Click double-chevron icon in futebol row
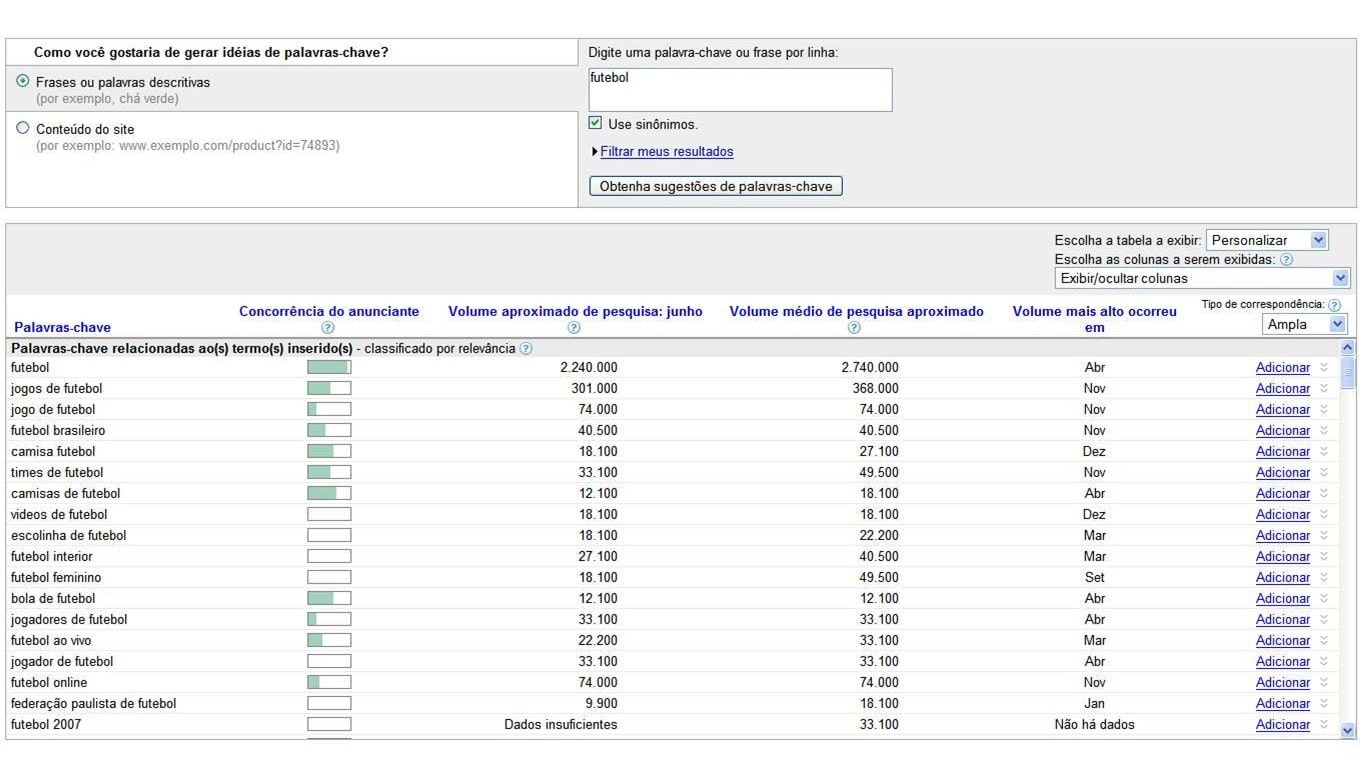 (1324, 367)
